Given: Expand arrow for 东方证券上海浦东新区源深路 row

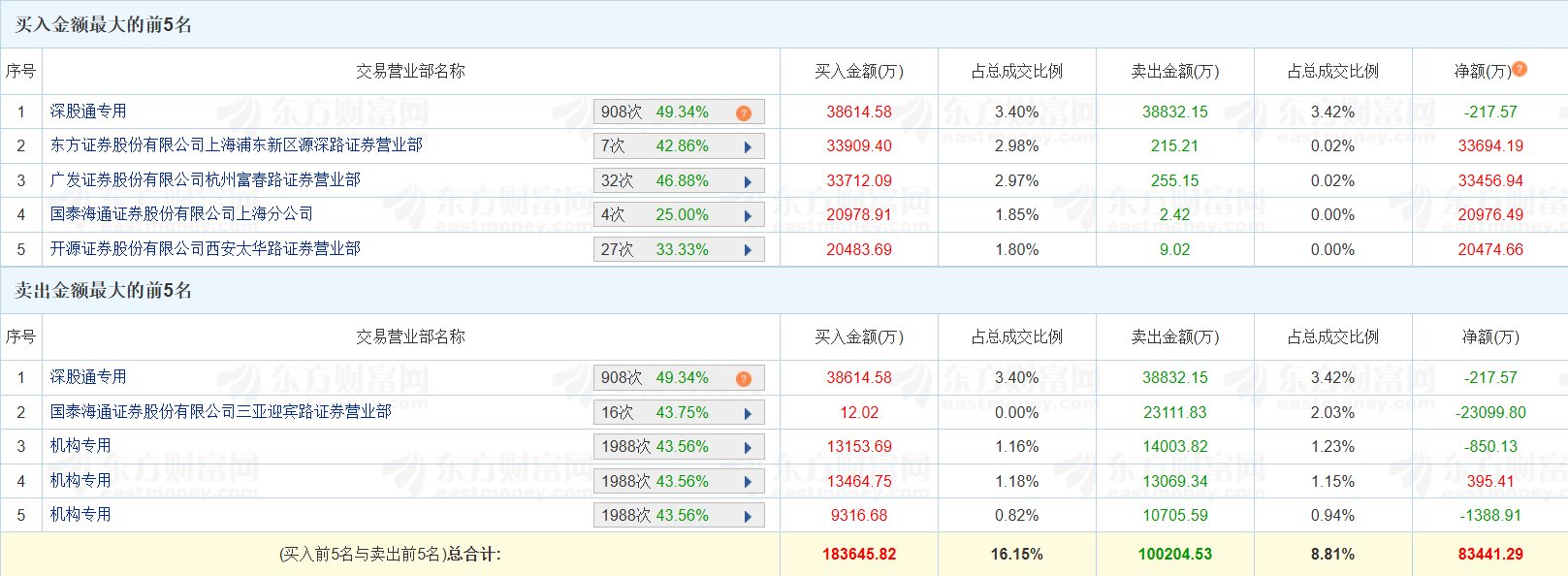Looking at the screenshot, I should [x=748, y=147].
